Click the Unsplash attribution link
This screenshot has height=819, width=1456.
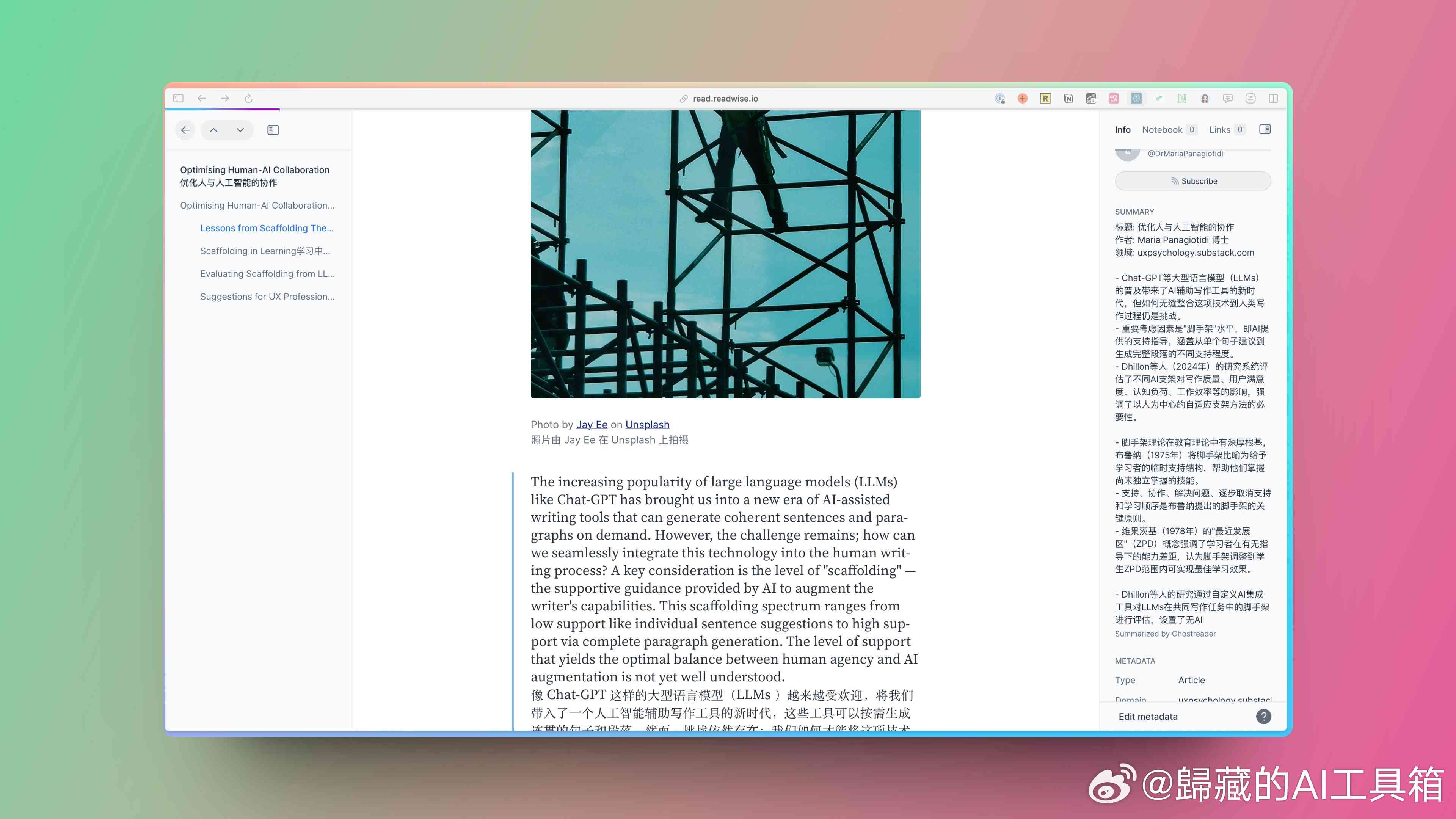click(x=648, y=423)
